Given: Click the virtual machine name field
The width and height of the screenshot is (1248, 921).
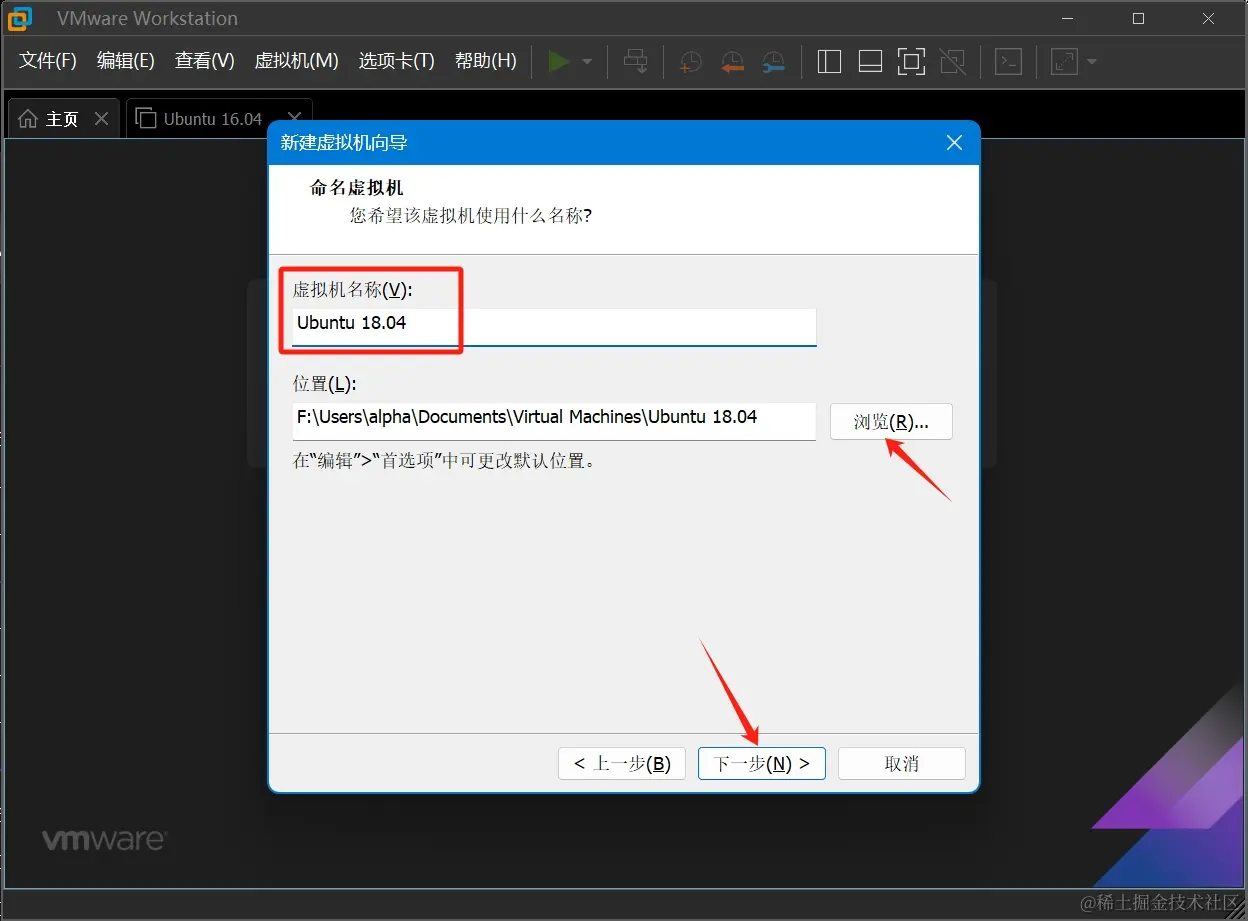Looking at the screenshot, I should point(554,327).
